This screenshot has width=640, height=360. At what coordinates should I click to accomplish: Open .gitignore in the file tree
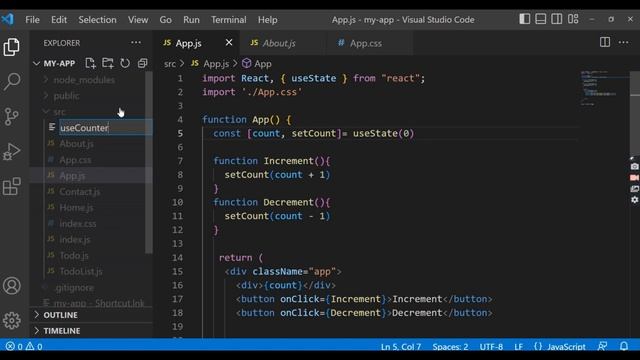[74, 287]
